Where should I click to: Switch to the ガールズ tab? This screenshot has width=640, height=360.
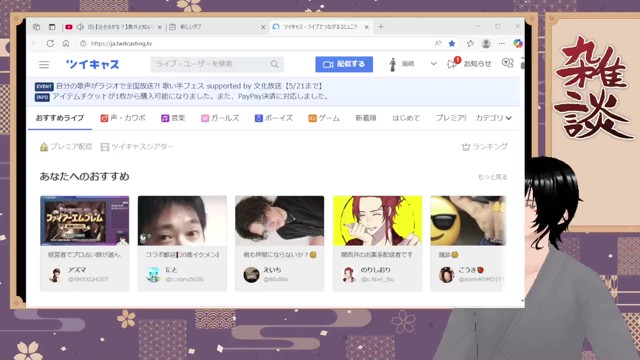coord(220,118)
